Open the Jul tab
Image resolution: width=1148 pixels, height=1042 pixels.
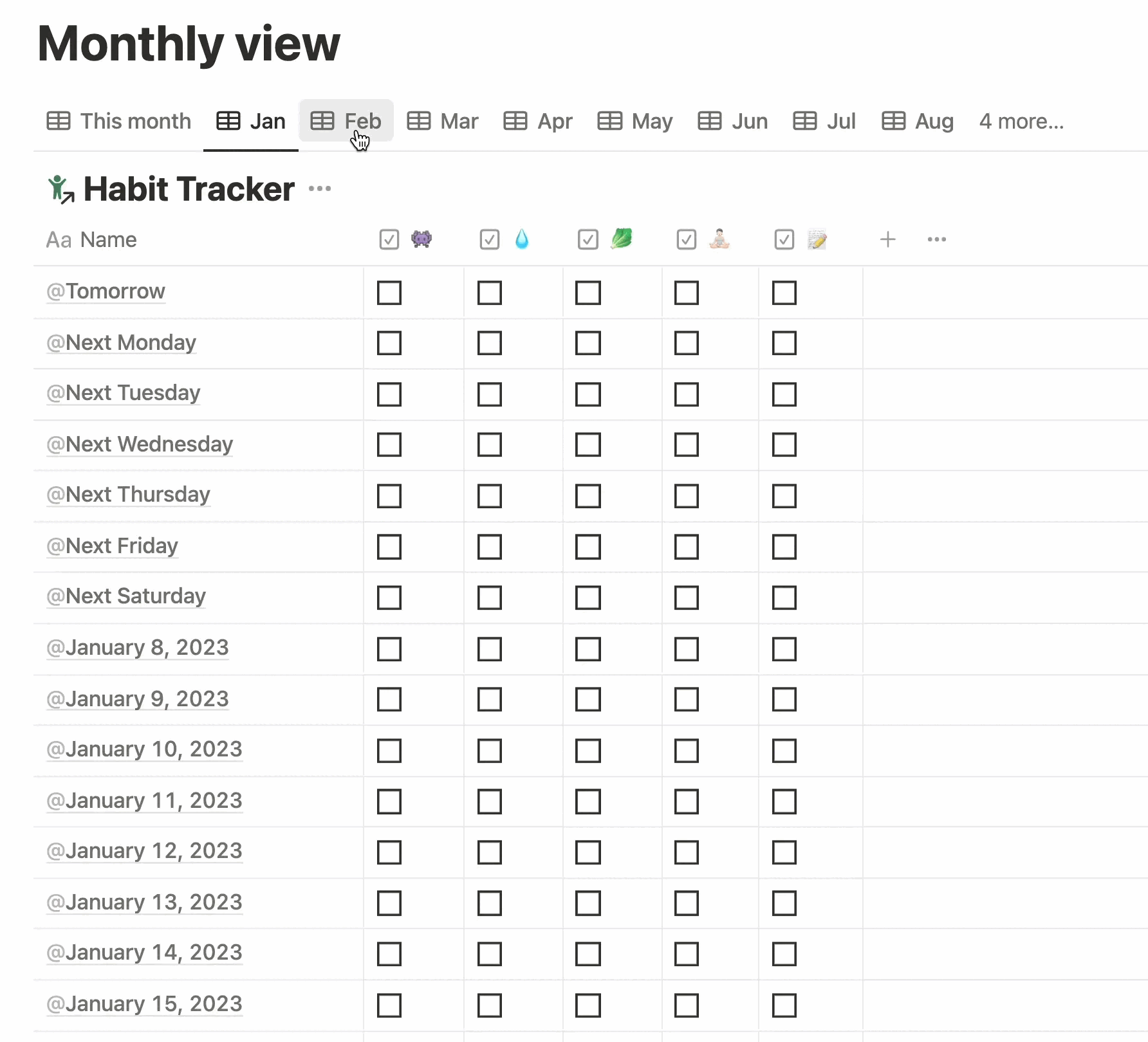pos(824,121)
